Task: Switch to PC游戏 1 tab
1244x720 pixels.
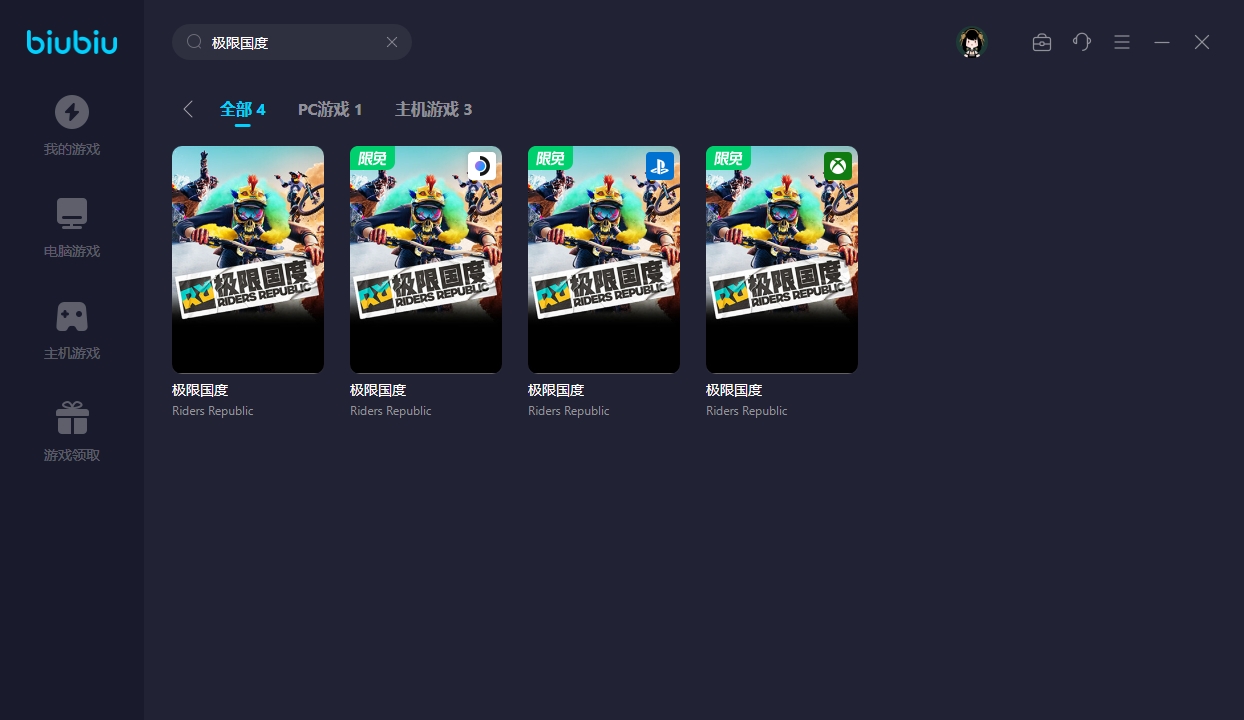Action: 330,109
